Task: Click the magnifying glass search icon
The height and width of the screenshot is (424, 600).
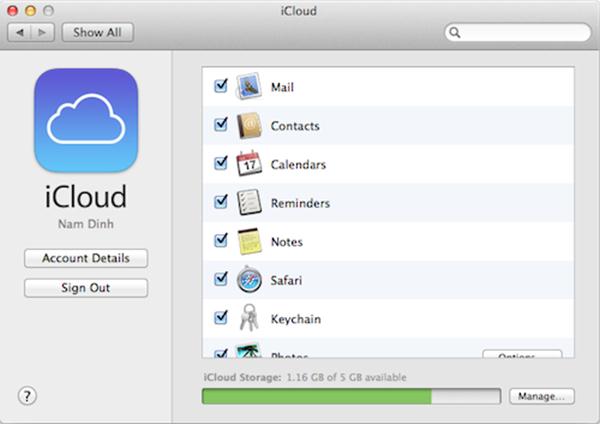Action: point(455,33)
